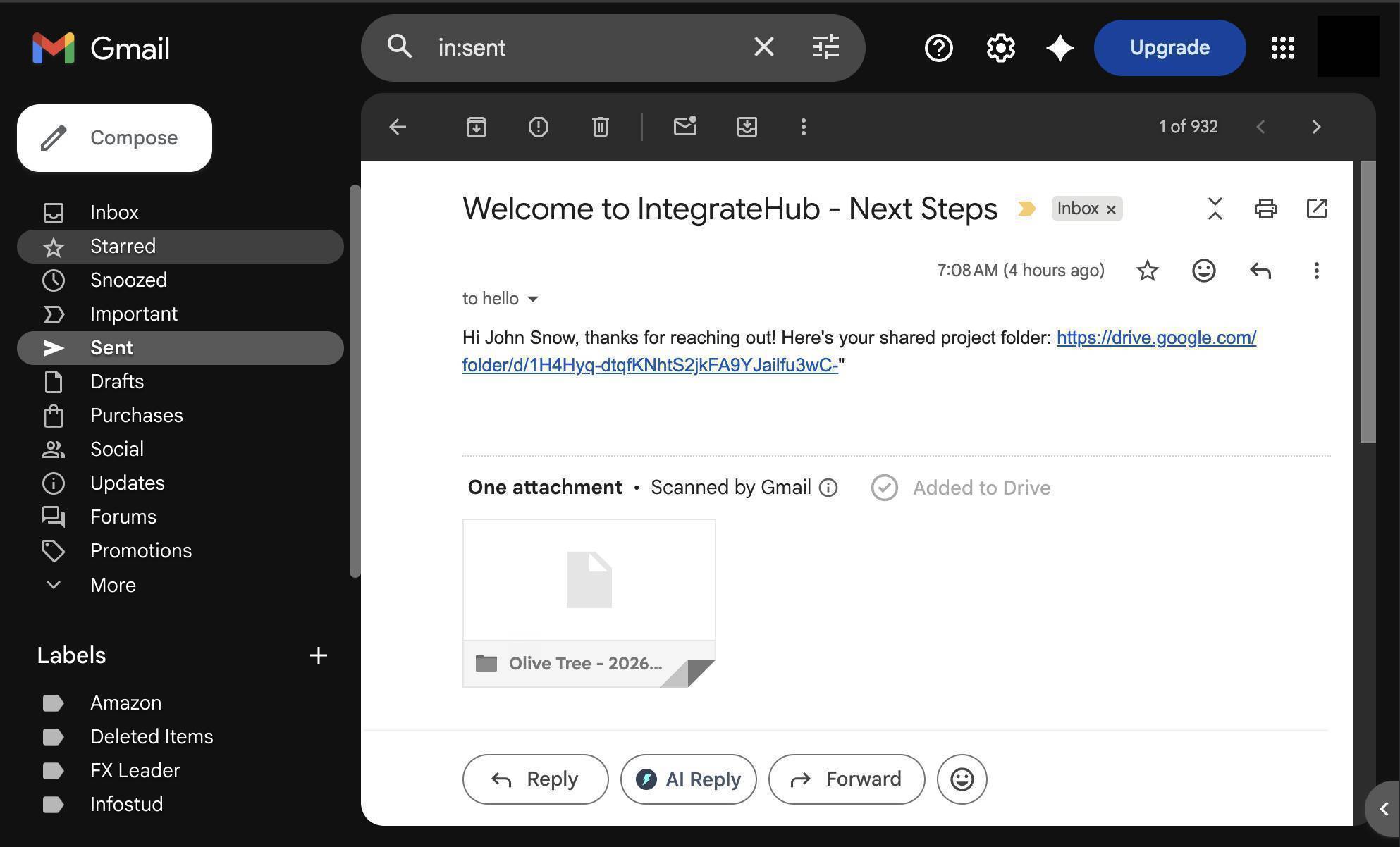
Task: Delete this email with the trash icon
Action: pos(600,127)
